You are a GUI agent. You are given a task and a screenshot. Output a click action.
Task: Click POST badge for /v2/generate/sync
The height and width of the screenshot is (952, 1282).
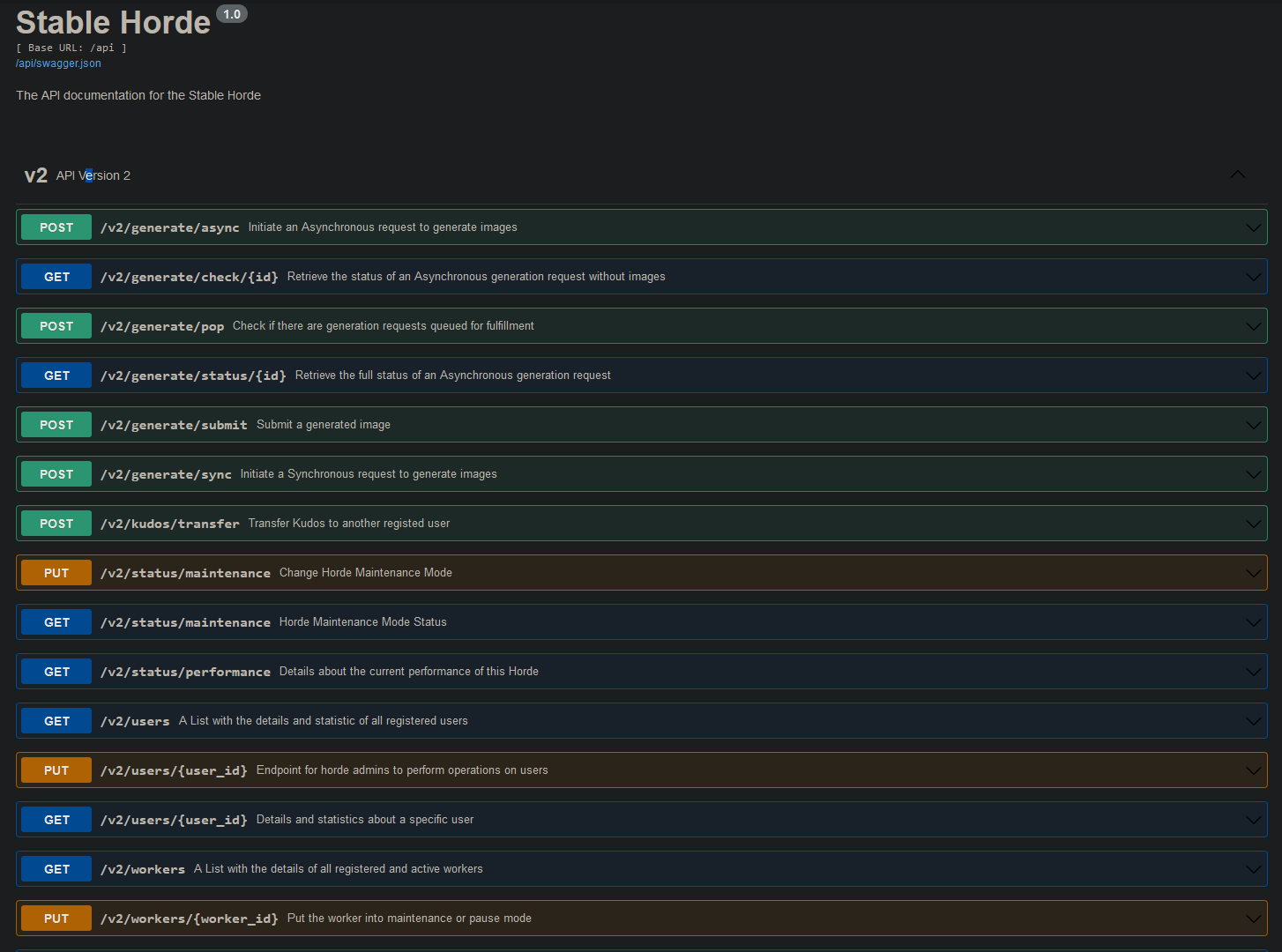(x=56, y=474)
